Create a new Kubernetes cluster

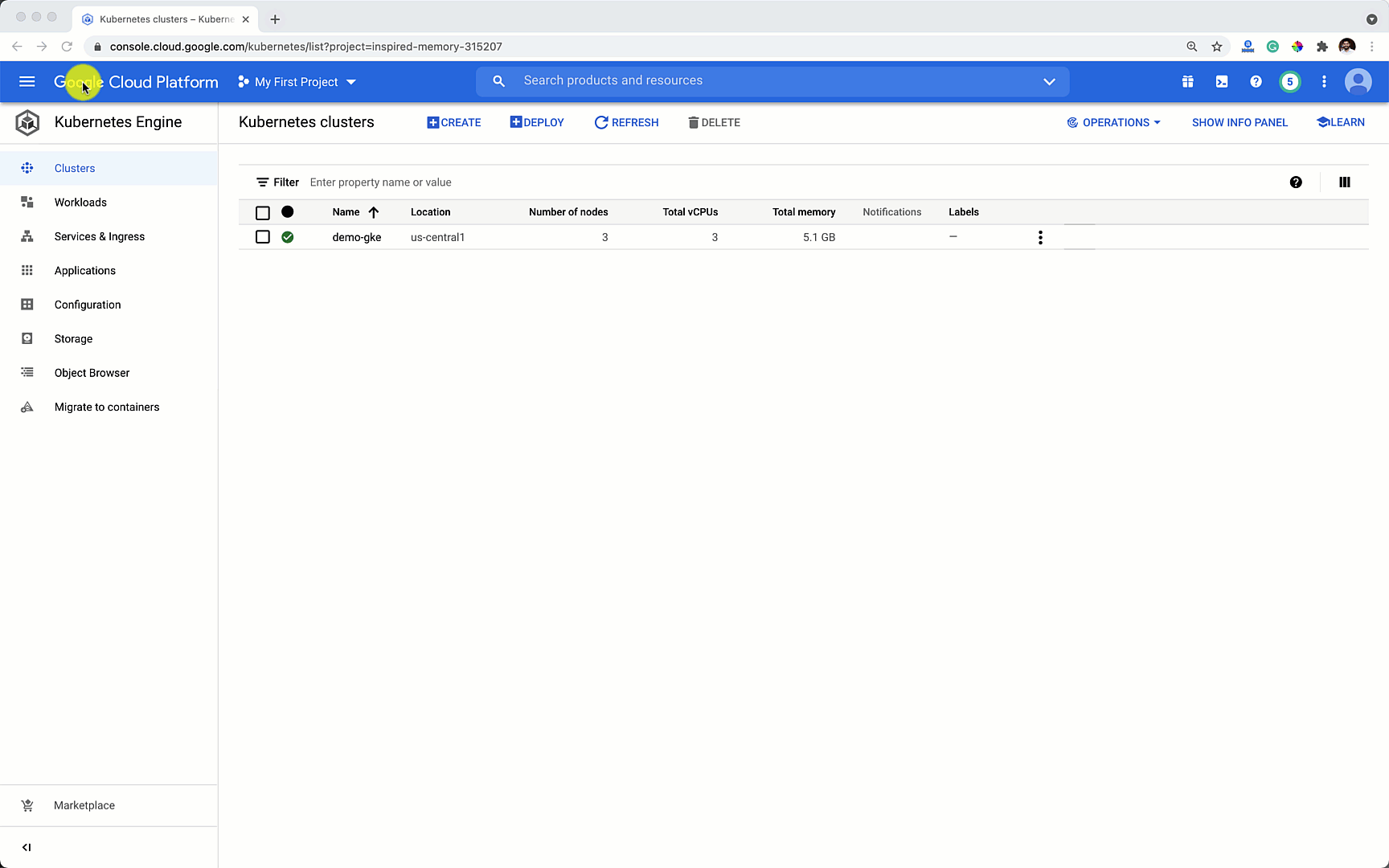pos(453,122)
